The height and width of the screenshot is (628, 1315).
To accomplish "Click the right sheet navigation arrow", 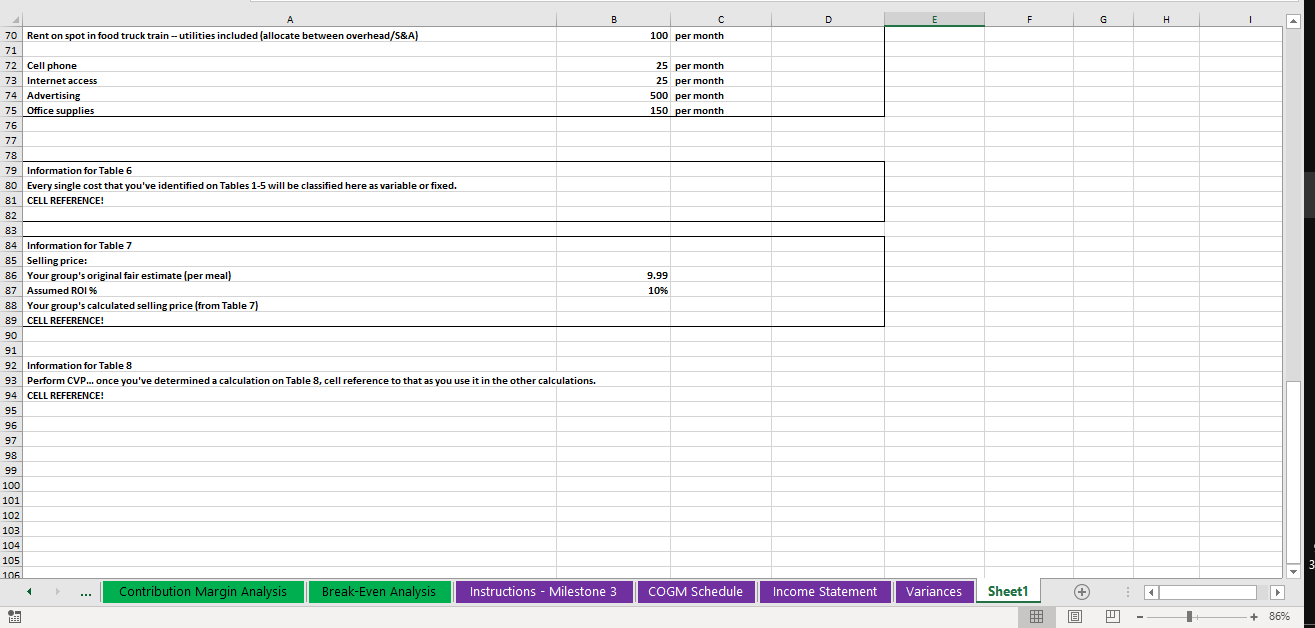I will (x=58, y=591).
